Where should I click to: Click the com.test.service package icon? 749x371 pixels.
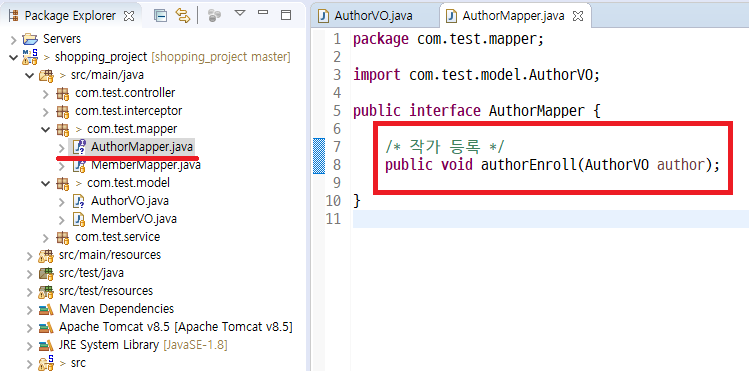[63, 237]
